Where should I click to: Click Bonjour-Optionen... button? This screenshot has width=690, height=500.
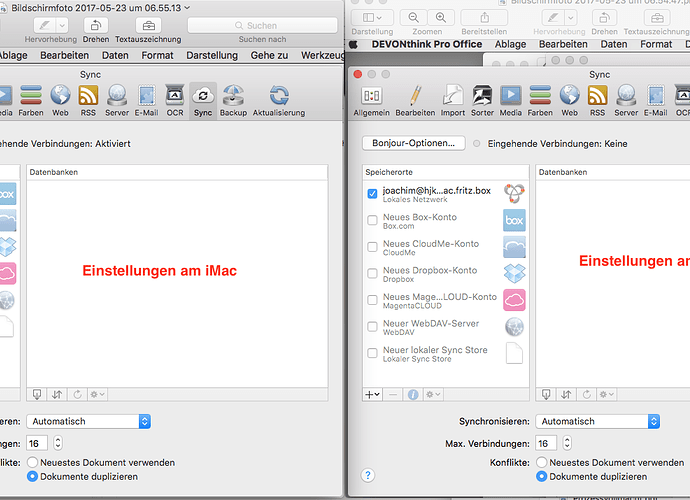414,143
